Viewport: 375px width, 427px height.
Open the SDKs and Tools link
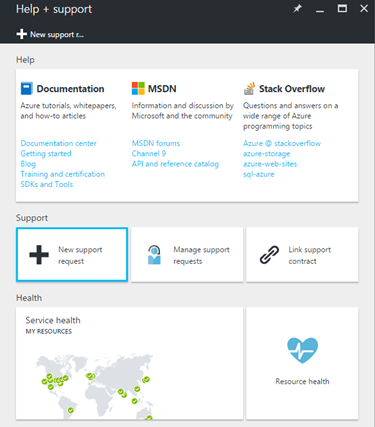[47, 184]
